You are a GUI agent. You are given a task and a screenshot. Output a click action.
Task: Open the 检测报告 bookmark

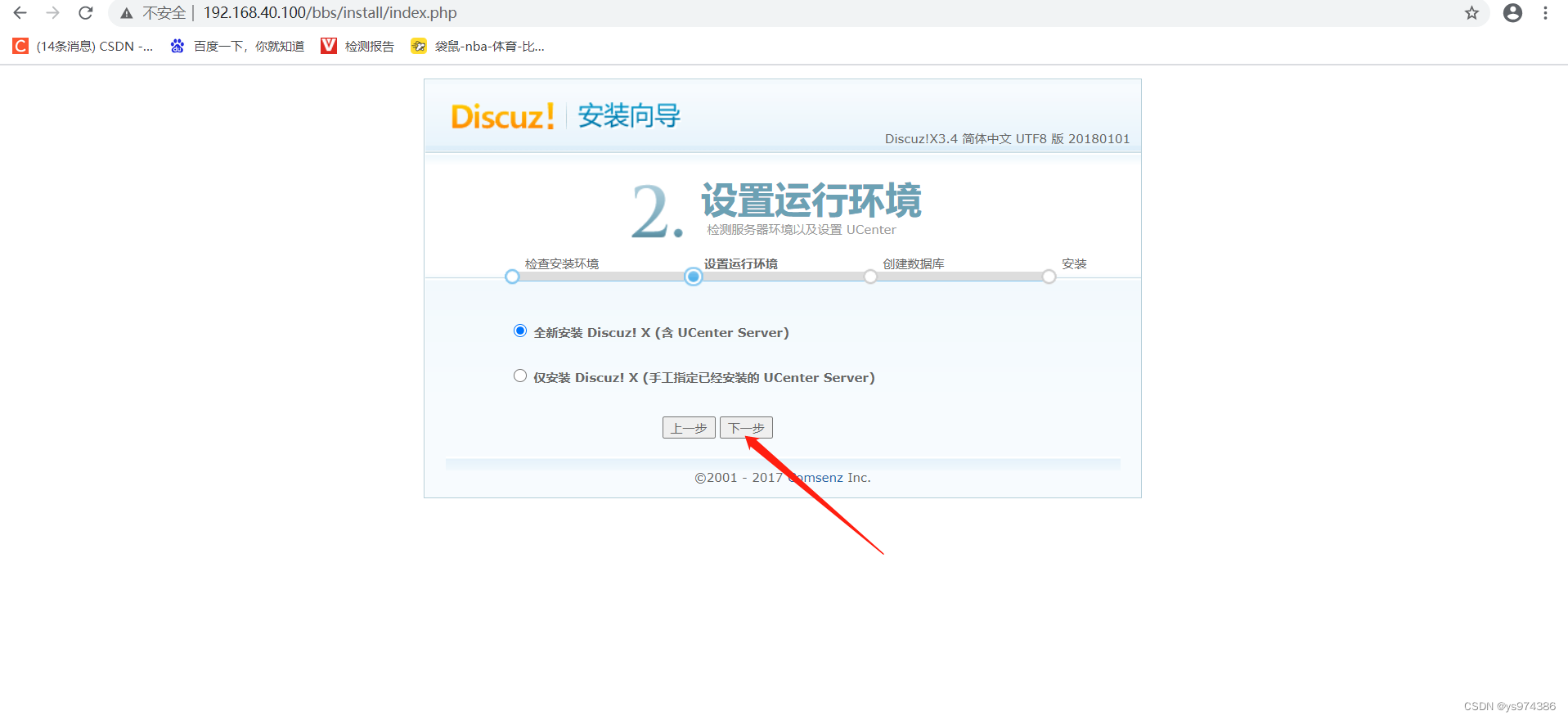357,46
